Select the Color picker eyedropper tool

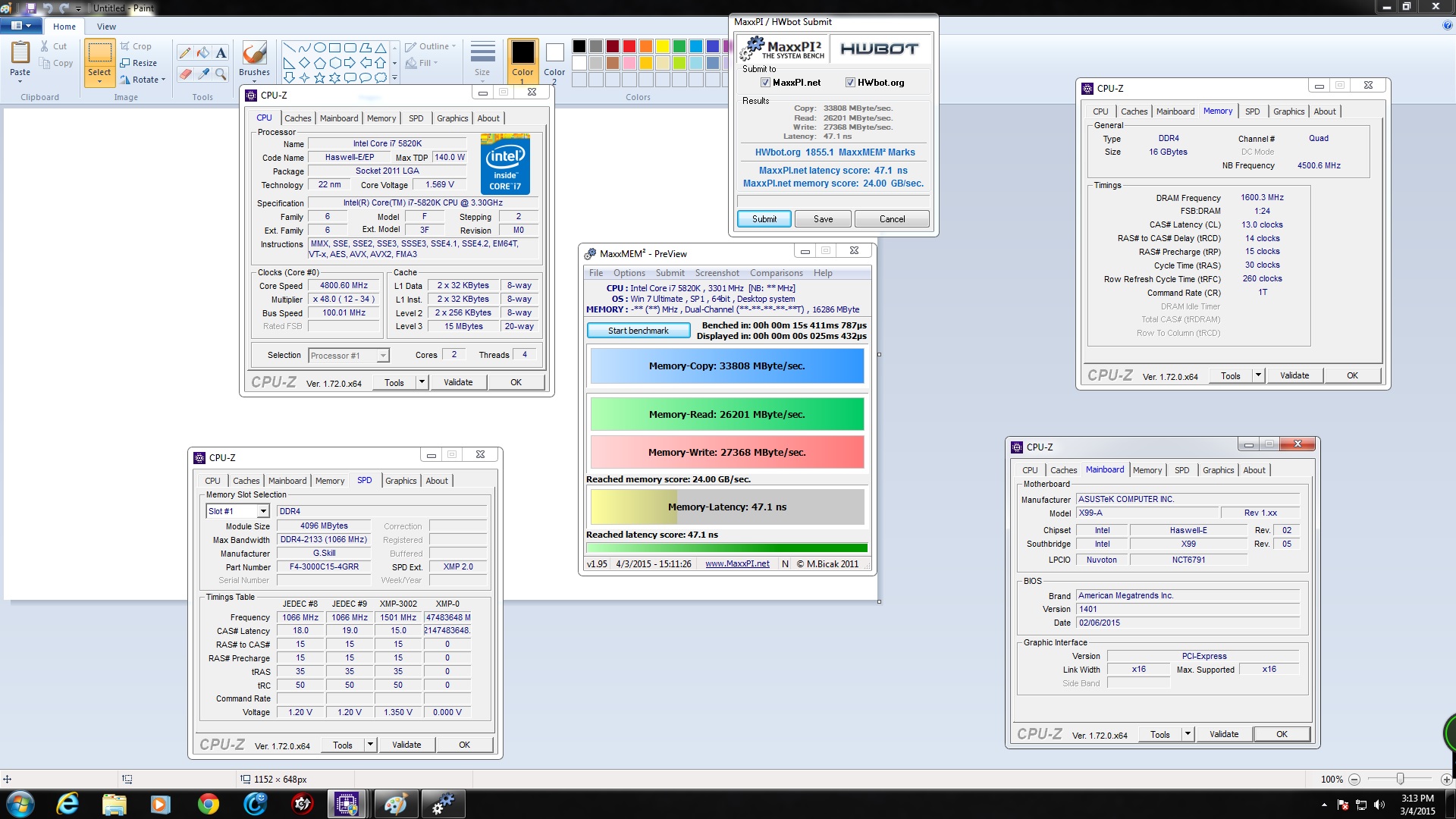[x=202, y=74]
